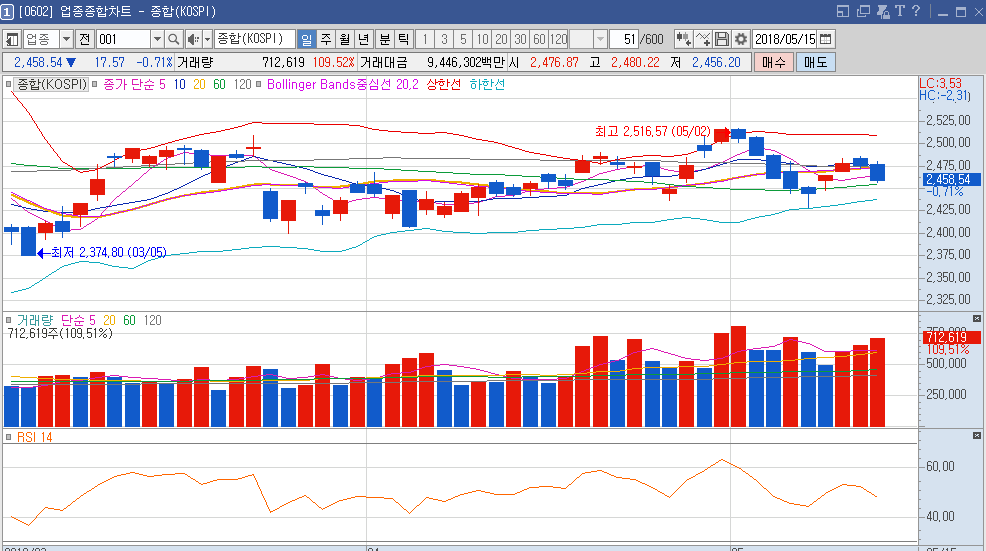This screenshot has width=986, height=551.
Task: Click the search magnifier icon
Action: [x=172, y=39]
